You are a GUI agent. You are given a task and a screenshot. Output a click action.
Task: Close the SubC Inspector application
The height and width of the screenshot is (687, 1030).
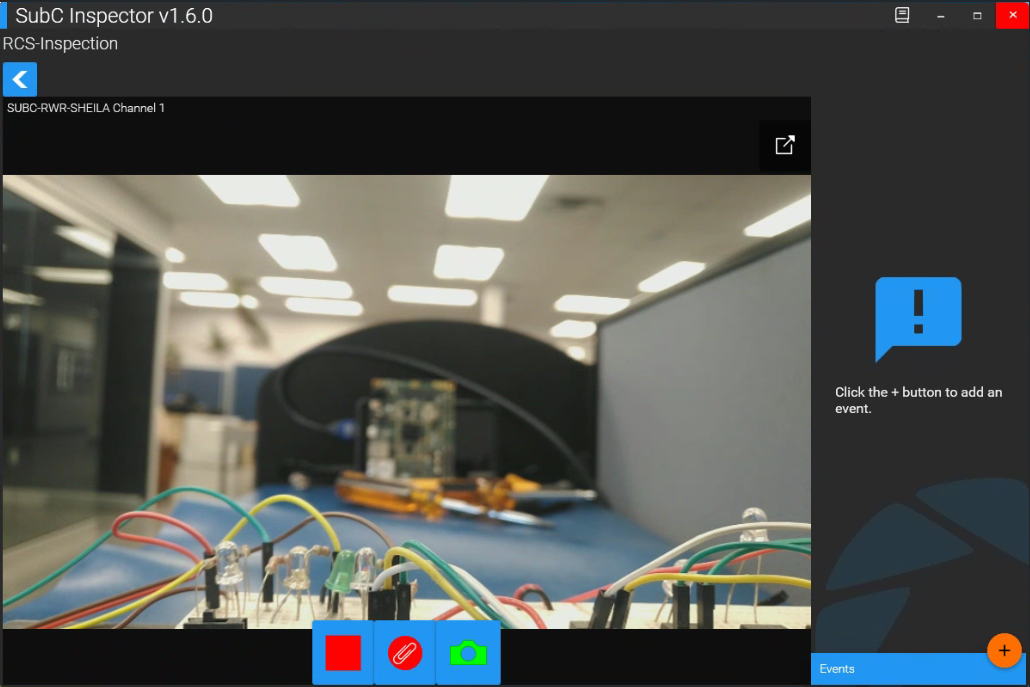pos(1012,16)
